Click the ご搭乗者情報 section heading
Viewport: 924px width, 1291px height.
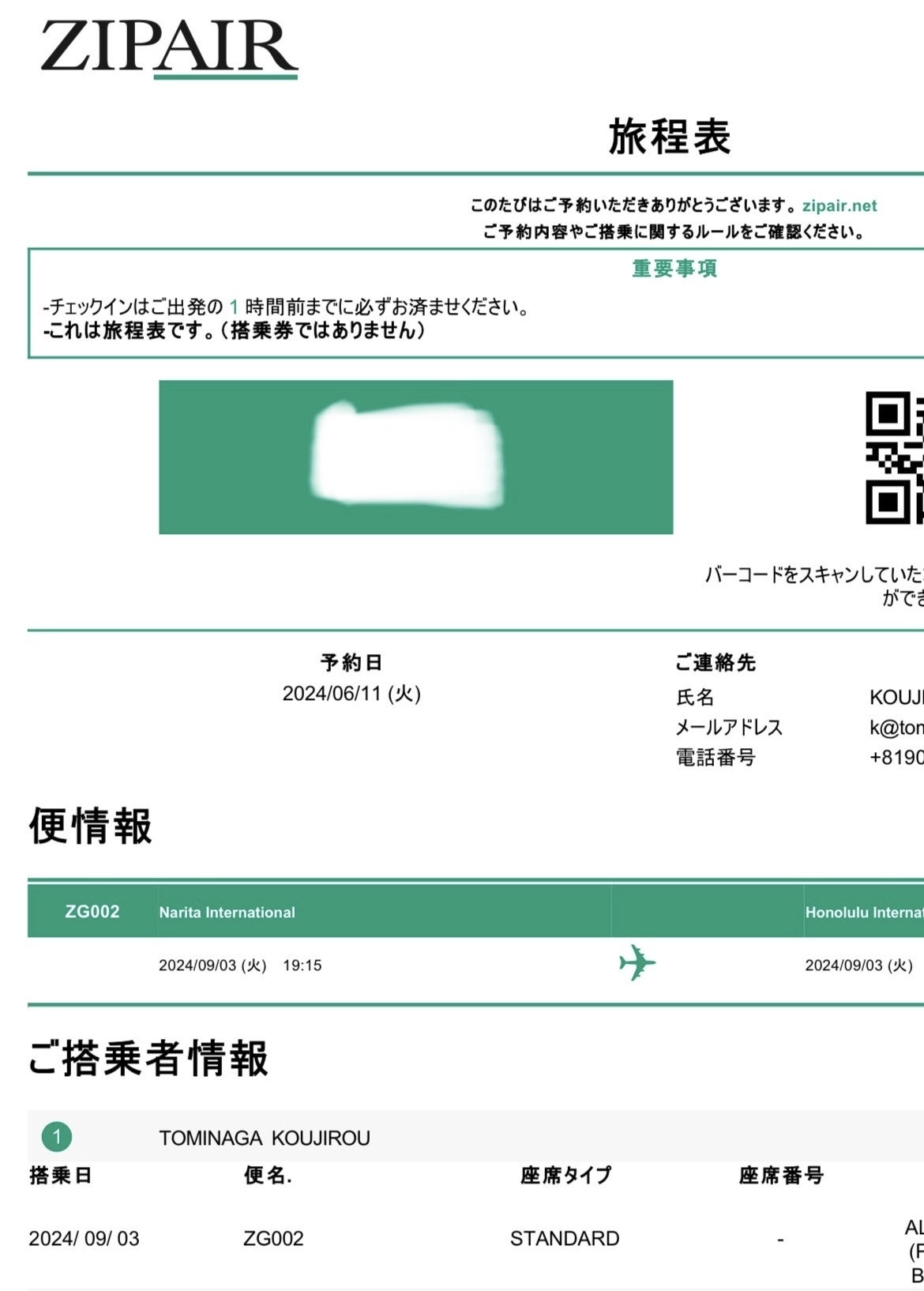pos(148,1059)
